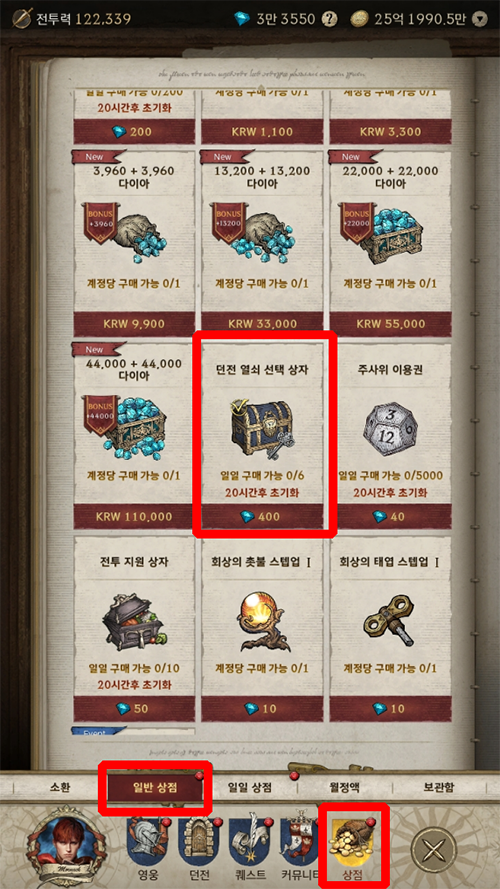The height and width of the screenshot is (889, 500).
Task: Purchase the KRW 110,000 diamond pack
Action: (134, 517)
